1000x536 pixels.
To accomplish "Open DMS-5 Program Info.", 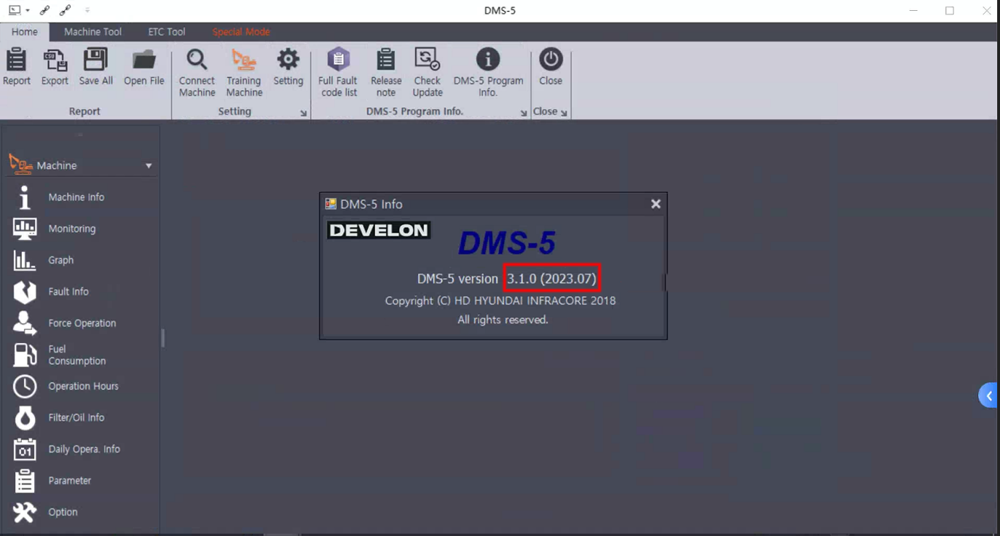I will tap(488, 73).
